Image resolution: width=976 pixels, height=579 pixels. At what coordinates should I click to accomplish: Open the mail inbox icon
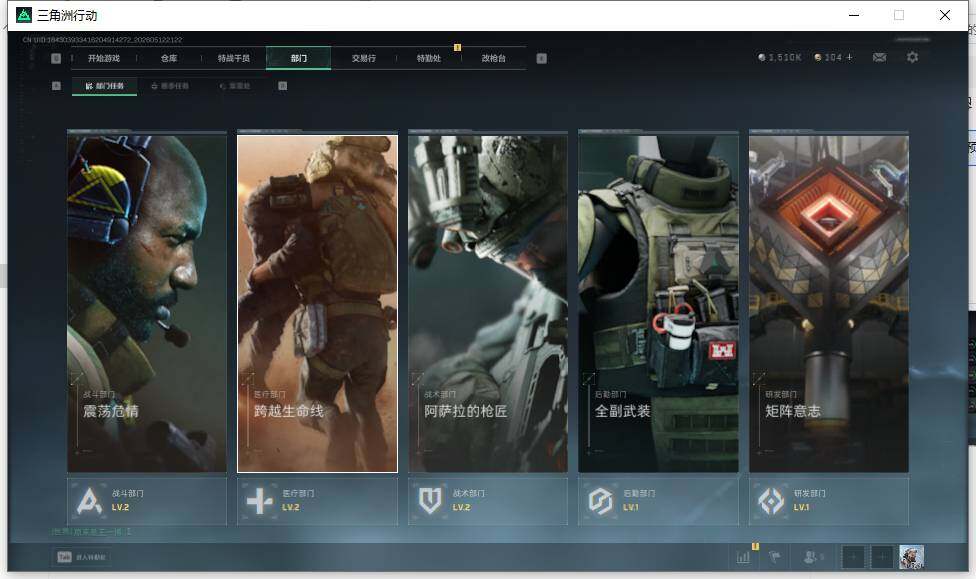pyautogui.click(x=880, y=57)
